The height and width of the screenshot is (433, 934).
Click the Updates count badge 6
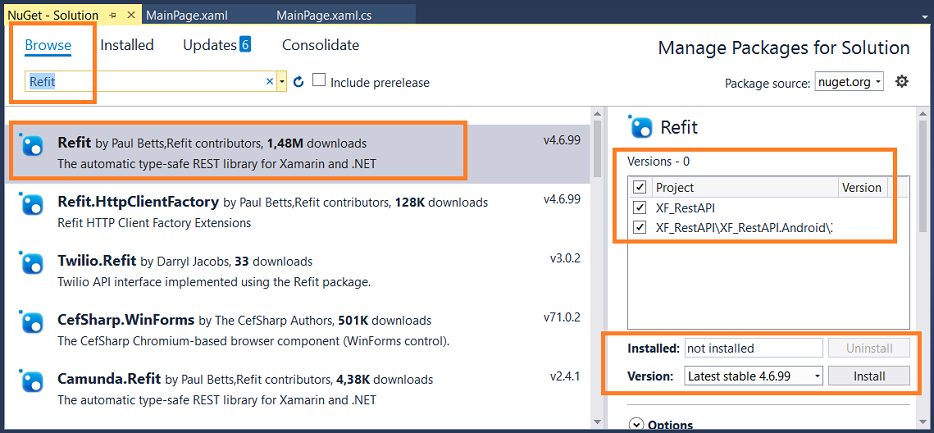[x=245, y=44]
